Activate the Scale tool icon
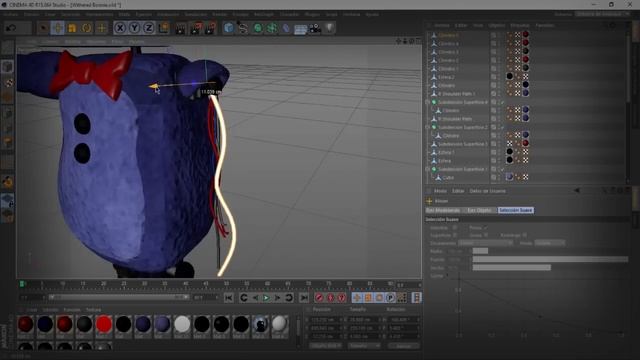Screen dimensions: 640x360 [72, 28]
